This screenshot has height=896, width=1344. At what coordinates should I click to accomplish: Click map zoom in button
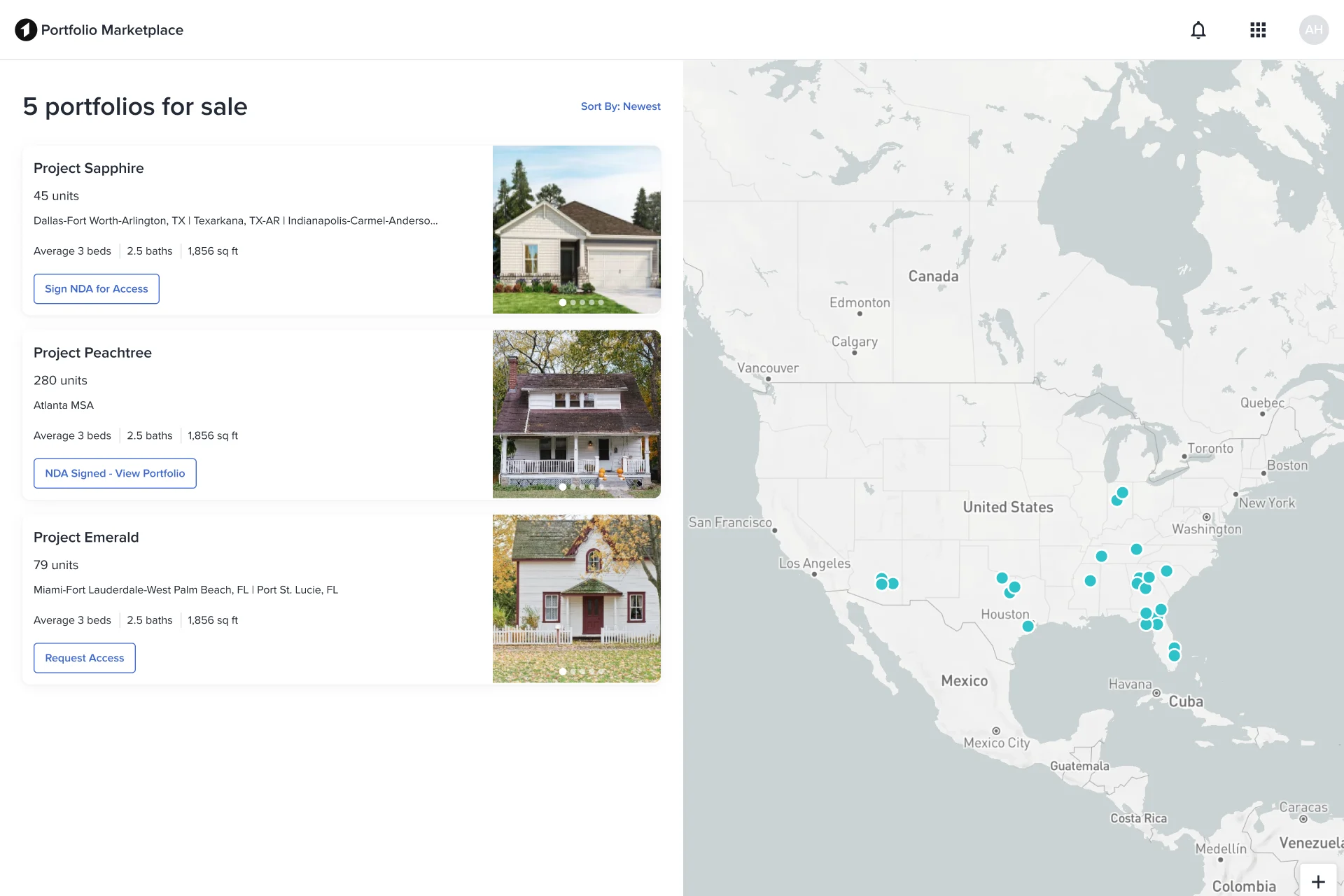1319,881
